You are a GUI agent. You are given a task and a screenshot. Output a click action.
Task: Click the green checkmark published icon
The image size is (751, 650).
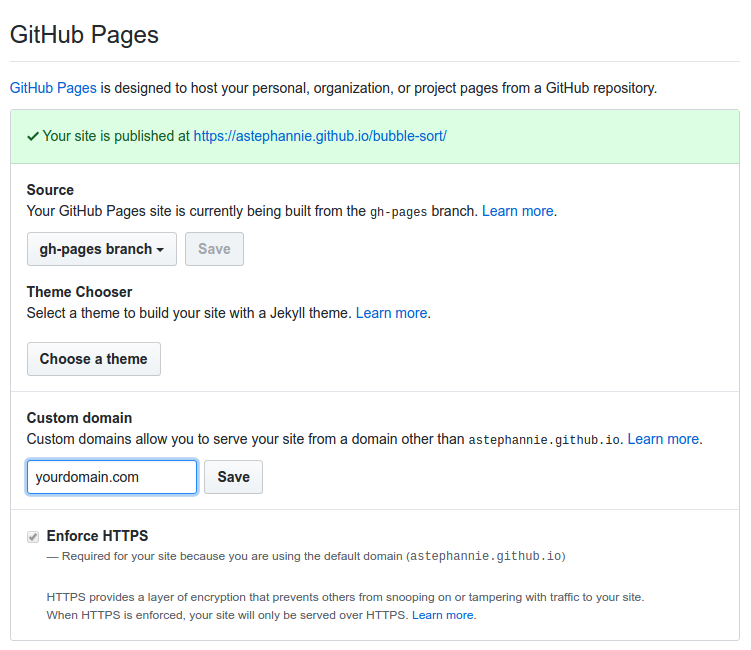click(x=33, y=137)
